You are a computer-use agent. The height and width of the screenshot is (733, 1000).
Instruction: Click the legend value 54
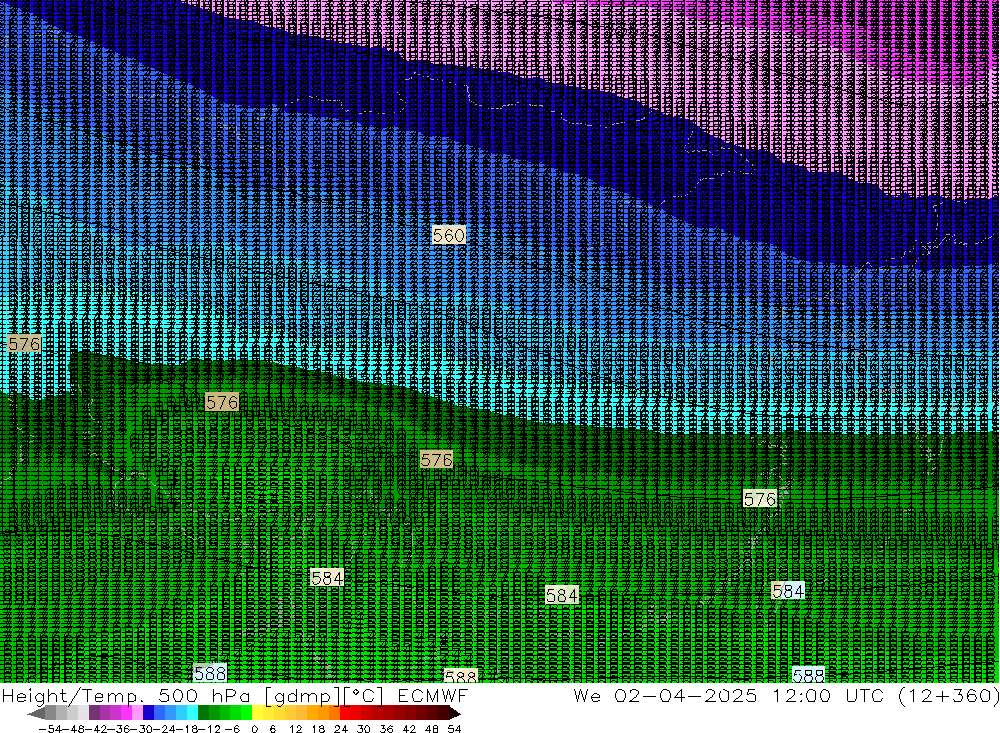[x=454, y=729]
